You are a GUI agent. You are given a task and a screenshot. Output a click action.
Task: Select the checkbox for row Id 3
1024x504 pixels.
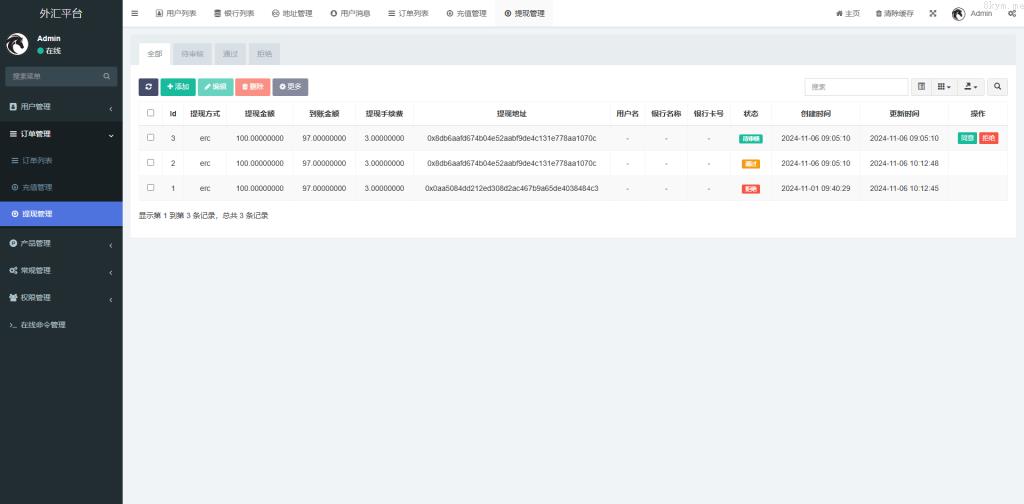pos(151,138)
